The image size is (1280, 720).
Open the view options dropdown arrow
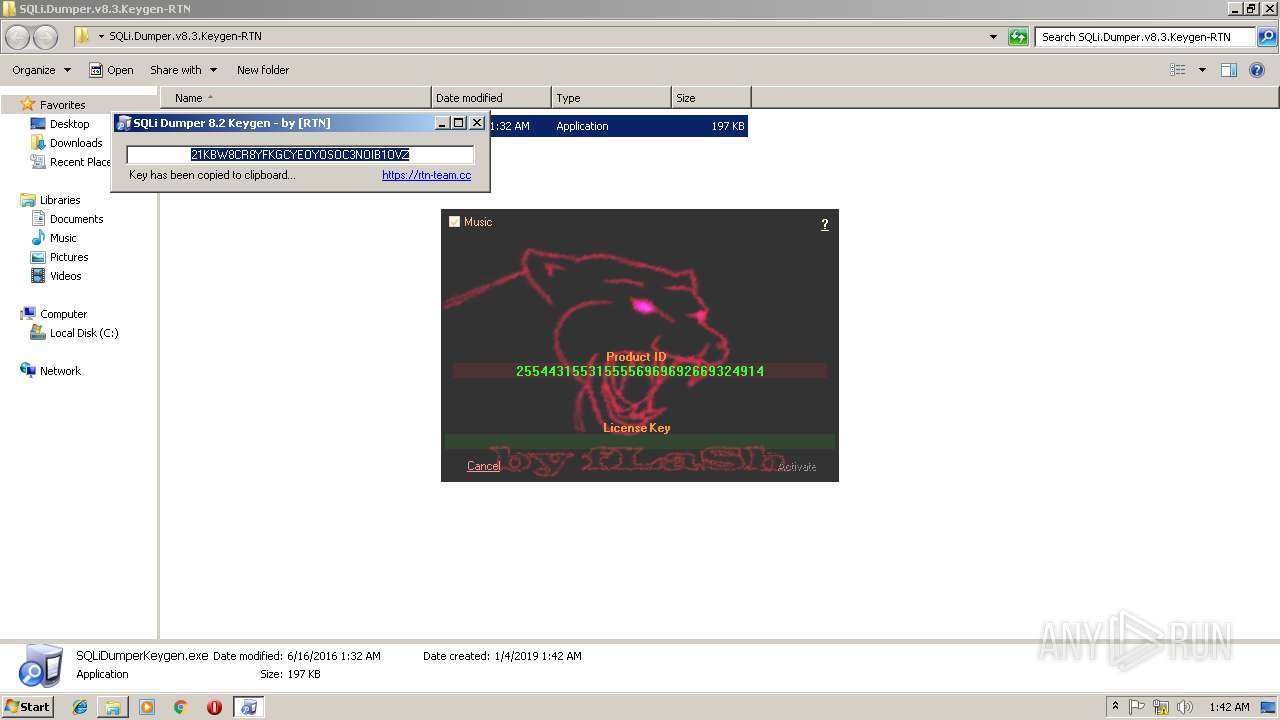1202,70
